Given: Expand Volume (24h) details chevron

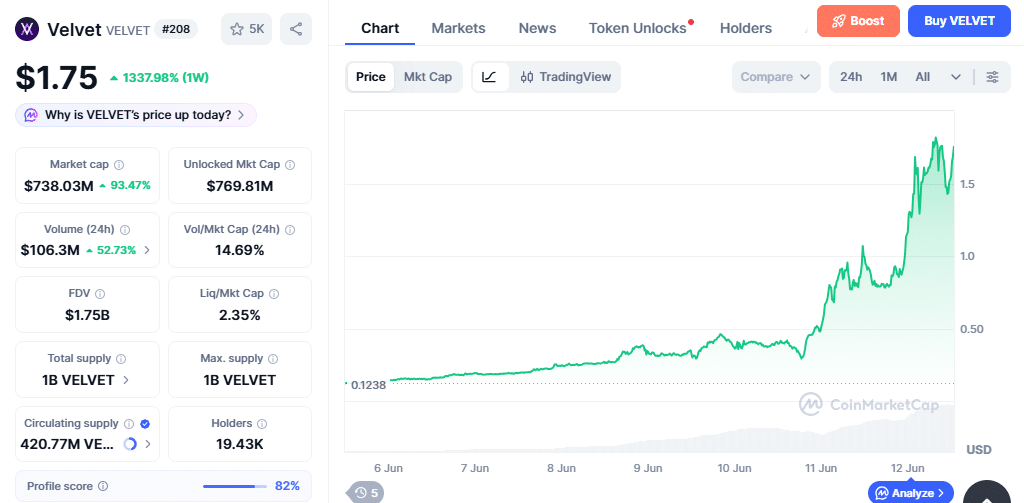Looking at the screenshot, I should coord(146,250).
